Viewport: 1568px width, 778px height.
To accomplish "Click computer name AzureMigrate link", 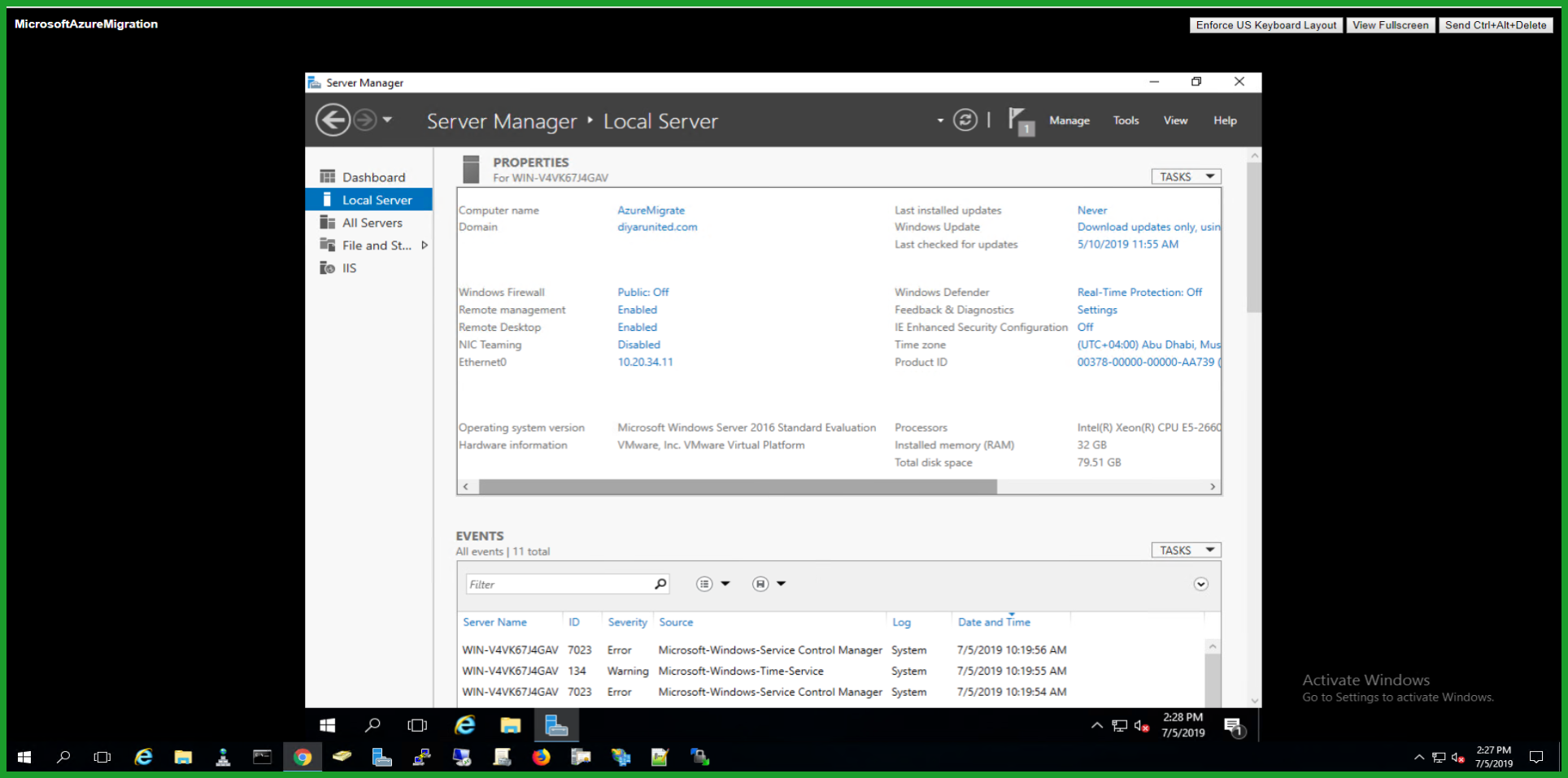I will [x=651, y=210].
